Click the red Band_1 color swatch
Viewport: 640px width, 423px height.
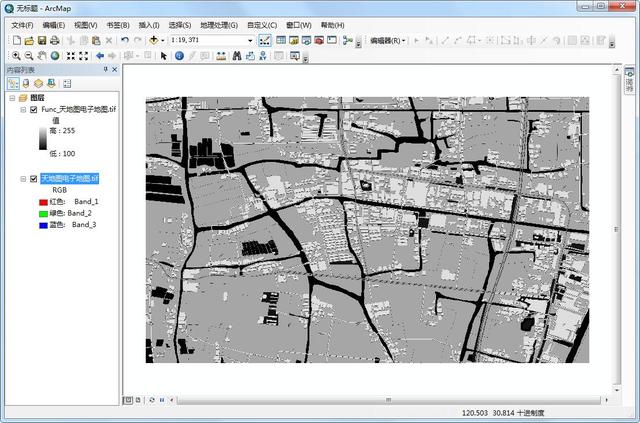point(43,202)
